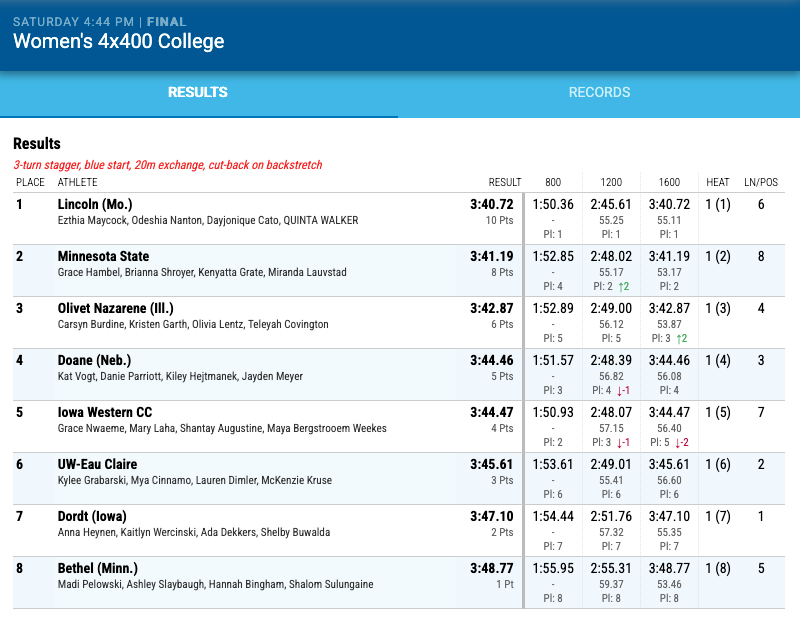Open UW-Eau Claire team link

tap(97, 464)
